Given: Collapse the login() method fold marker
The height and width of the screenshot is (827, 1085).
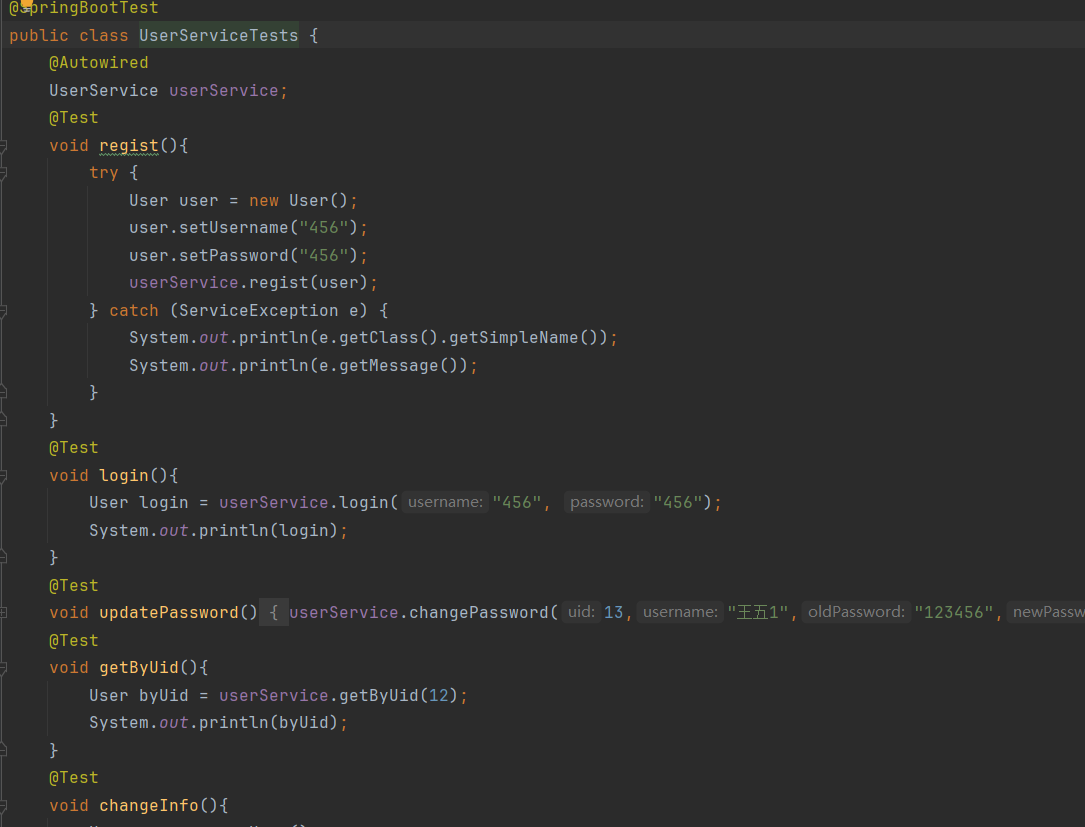Looking at the screenshot, I should [3, 476].
